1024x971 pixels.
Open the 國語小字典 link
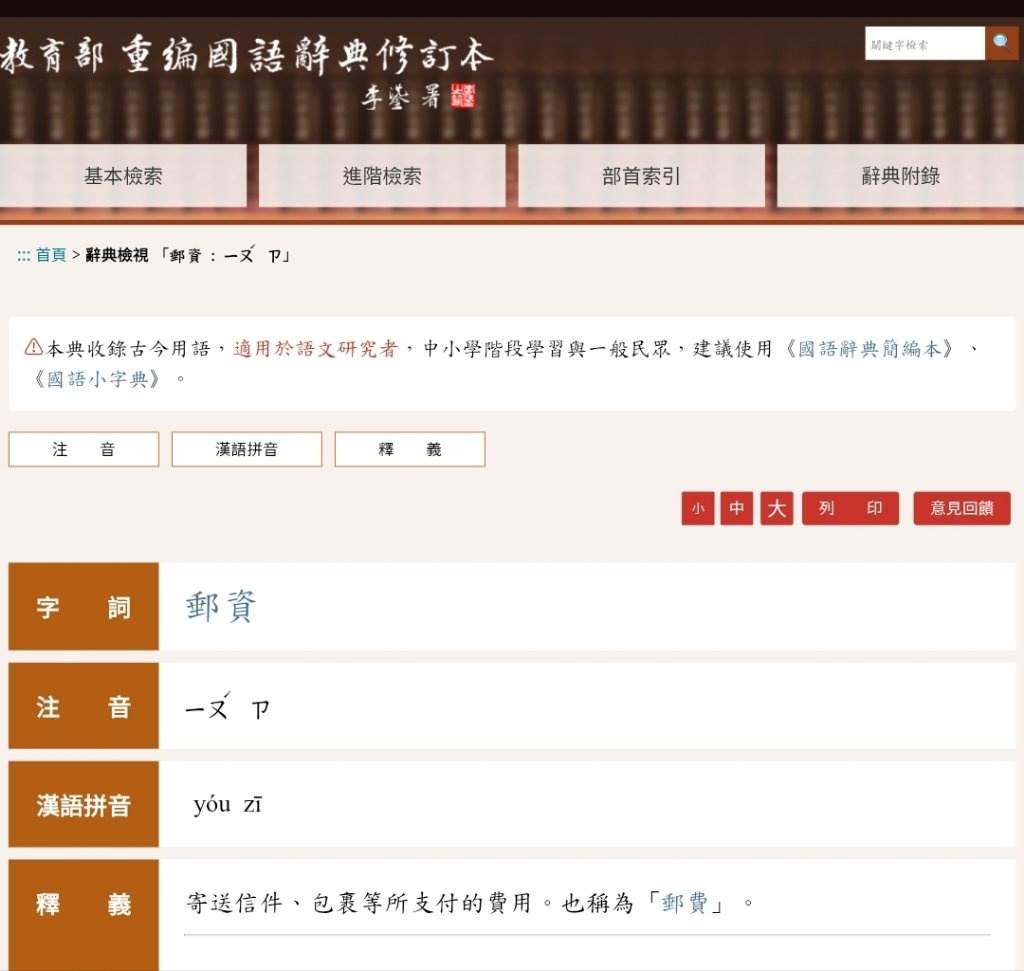coord(97,379)
